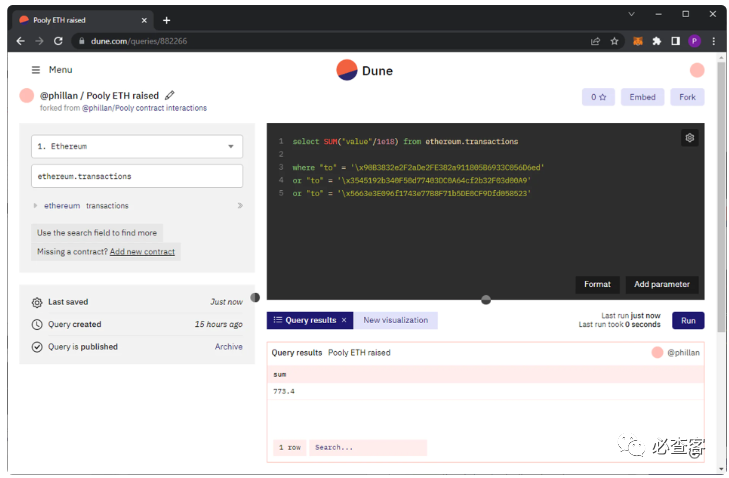Open the MetaMask fox extension
This screenshot has width=729, height=478.
click(x=638, y=41)
